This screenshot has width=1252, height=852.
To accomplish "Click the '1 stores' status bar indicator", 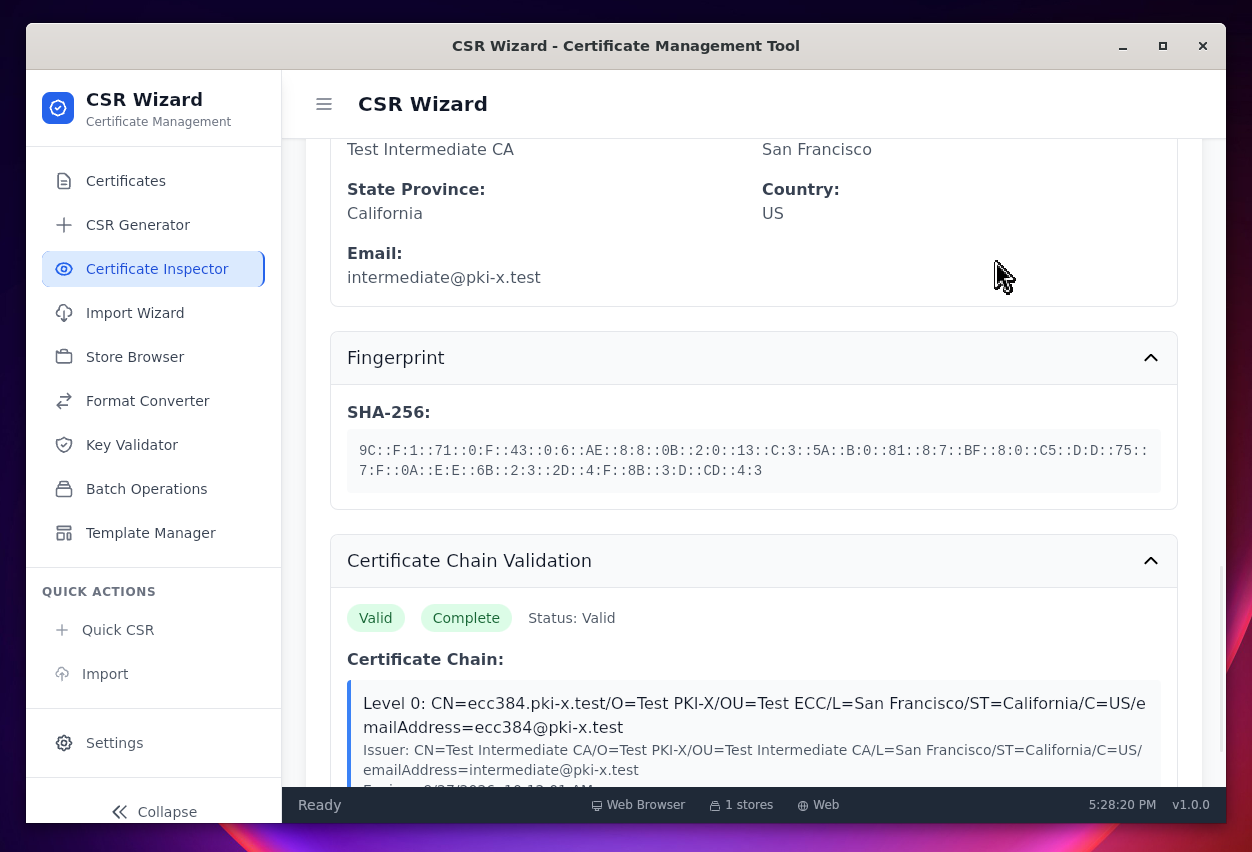I will point(741,805).
